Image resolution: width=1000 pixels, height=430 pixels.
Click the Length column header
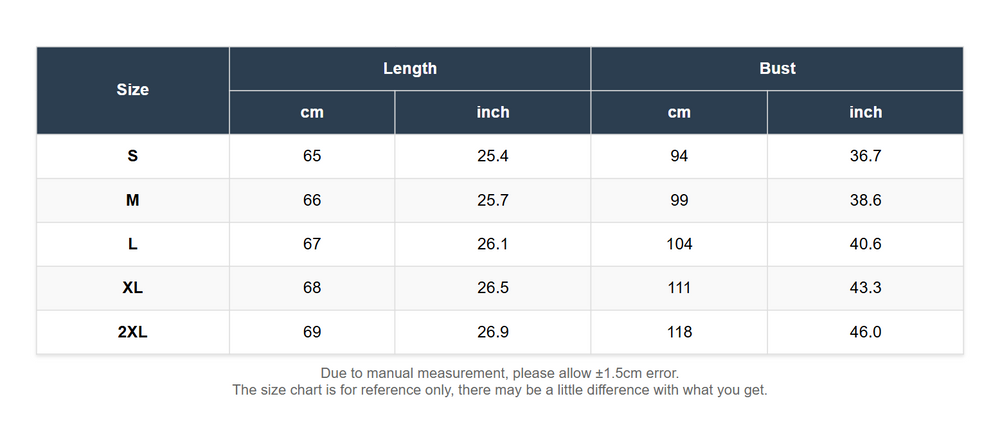click(x=410, y=69)
